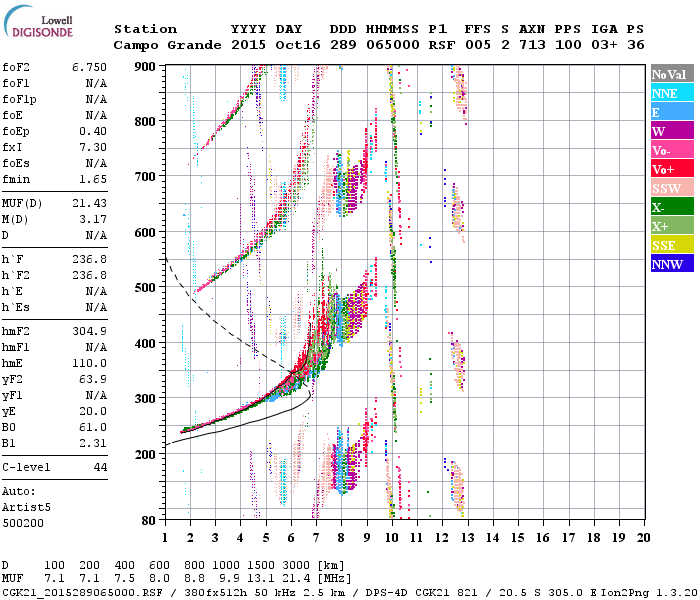Select the NNW dark blue legend swatch
This screenshot has height=600, width=700.
672,263
